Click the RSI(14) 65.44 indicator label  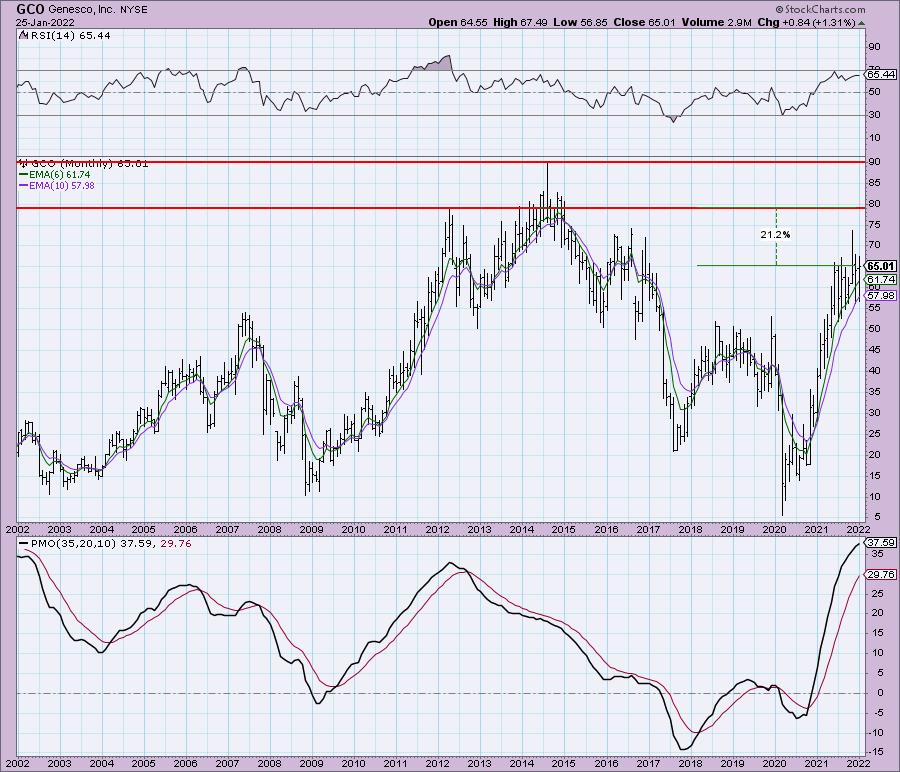pos(69,35)
